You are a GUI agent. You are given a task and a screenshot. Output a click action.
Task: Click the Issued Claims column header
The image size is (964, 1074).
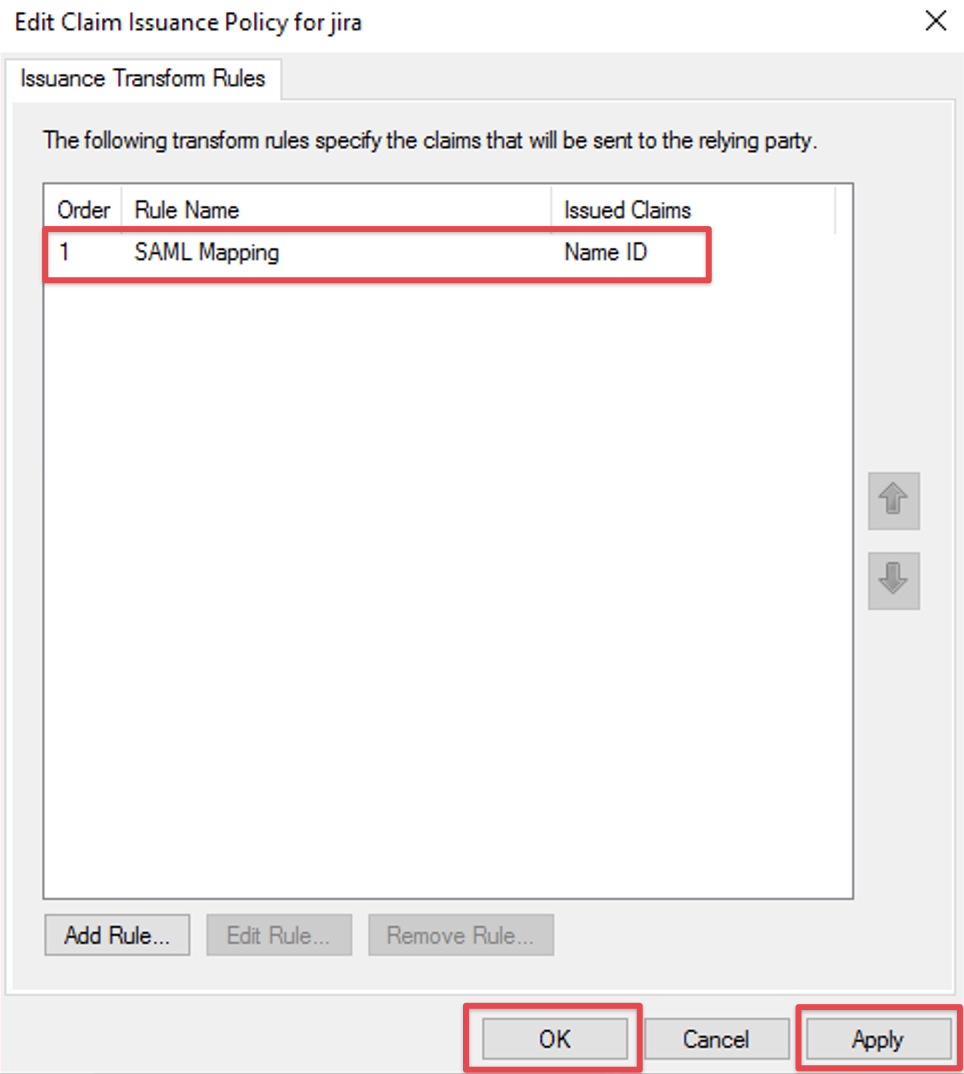627,210
